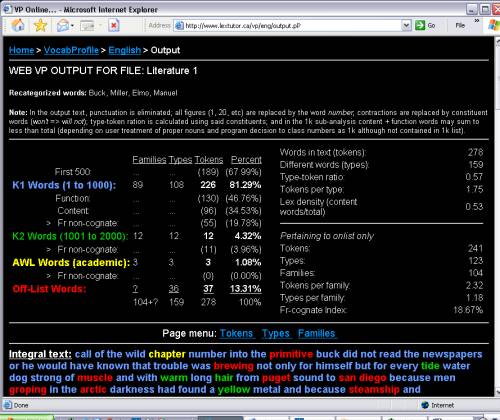Image resolution: width=500 pixels, height=420 pixels.
Task: Click the page icon in address bar
Action: coord(179,26)
